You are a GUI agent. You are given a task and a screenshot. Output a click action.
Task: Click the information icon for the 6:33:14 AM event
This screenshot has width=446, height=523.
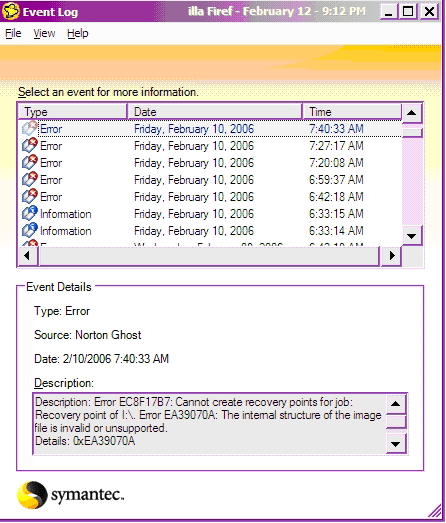pos(30,230)
